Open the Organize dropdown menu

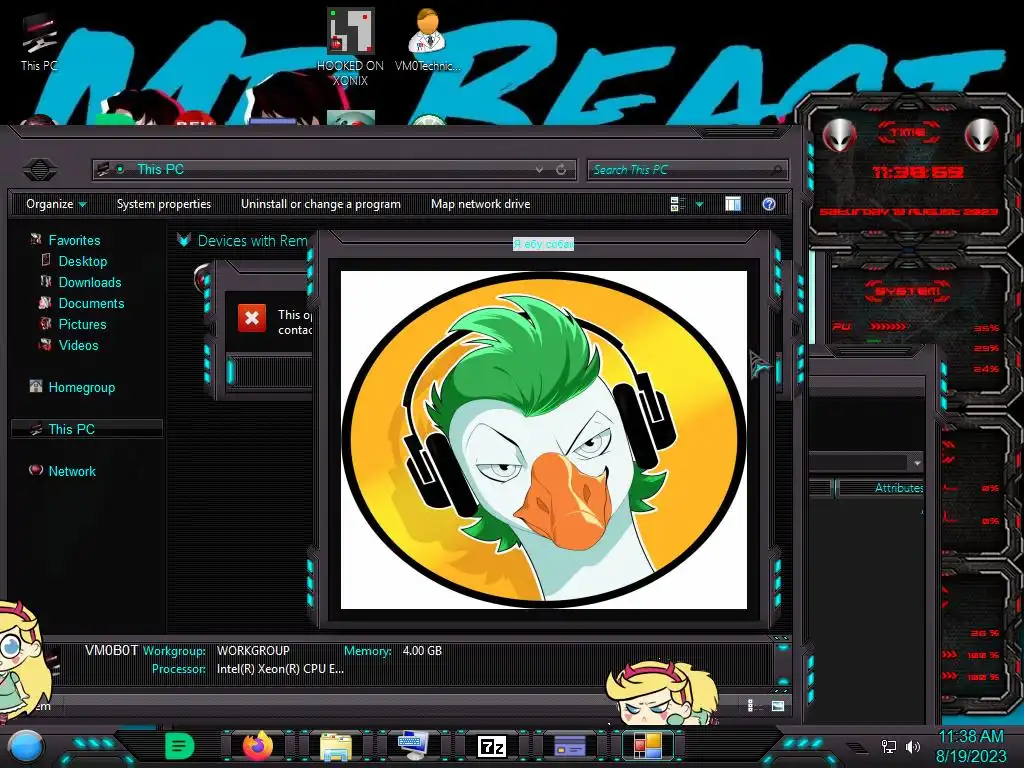56,204
